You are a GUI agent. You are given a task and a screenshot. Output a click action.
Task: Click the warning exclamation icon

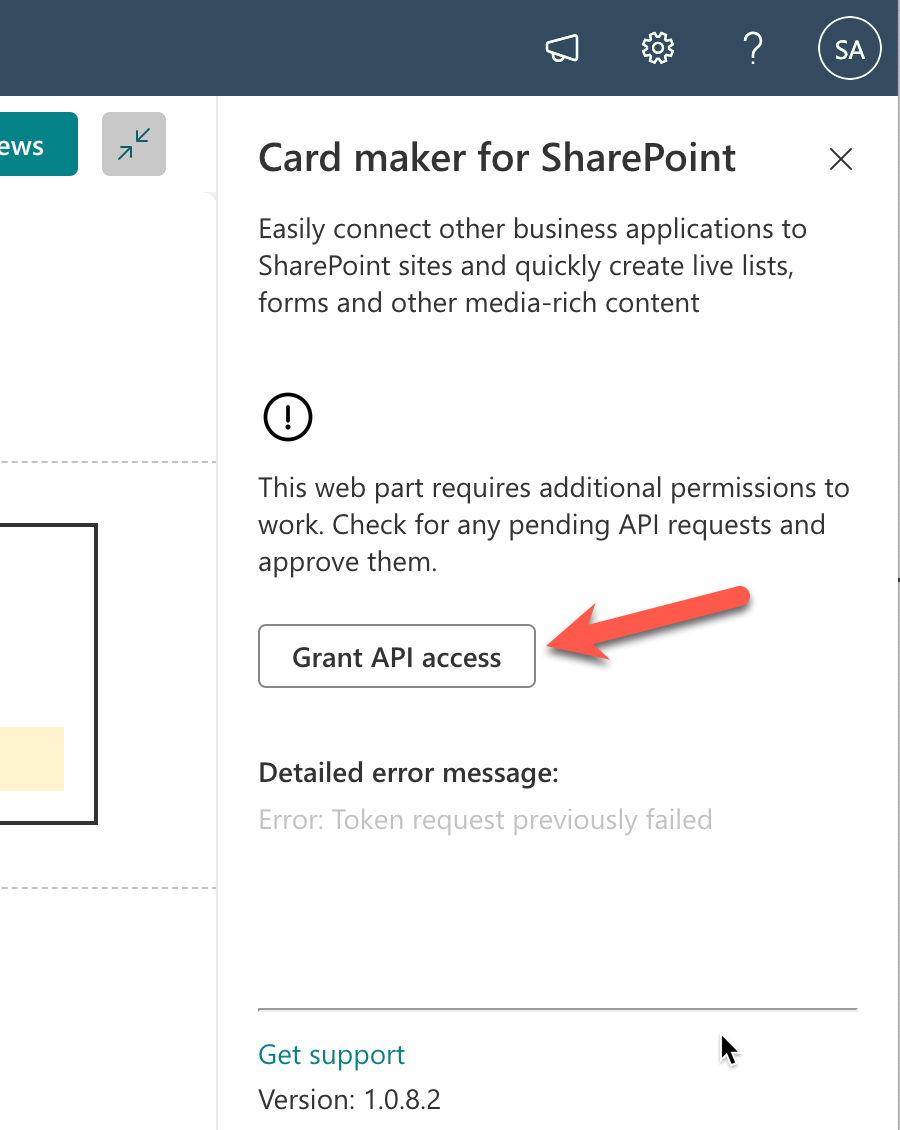click(287, 417)
